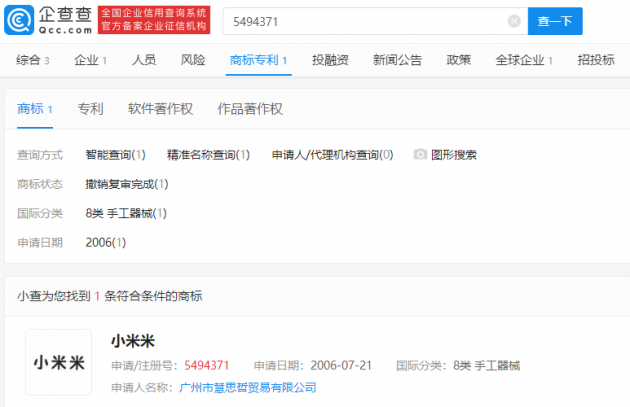Click registration number 5494371 in result
630x407 pixels.
[x=207, y=365]
